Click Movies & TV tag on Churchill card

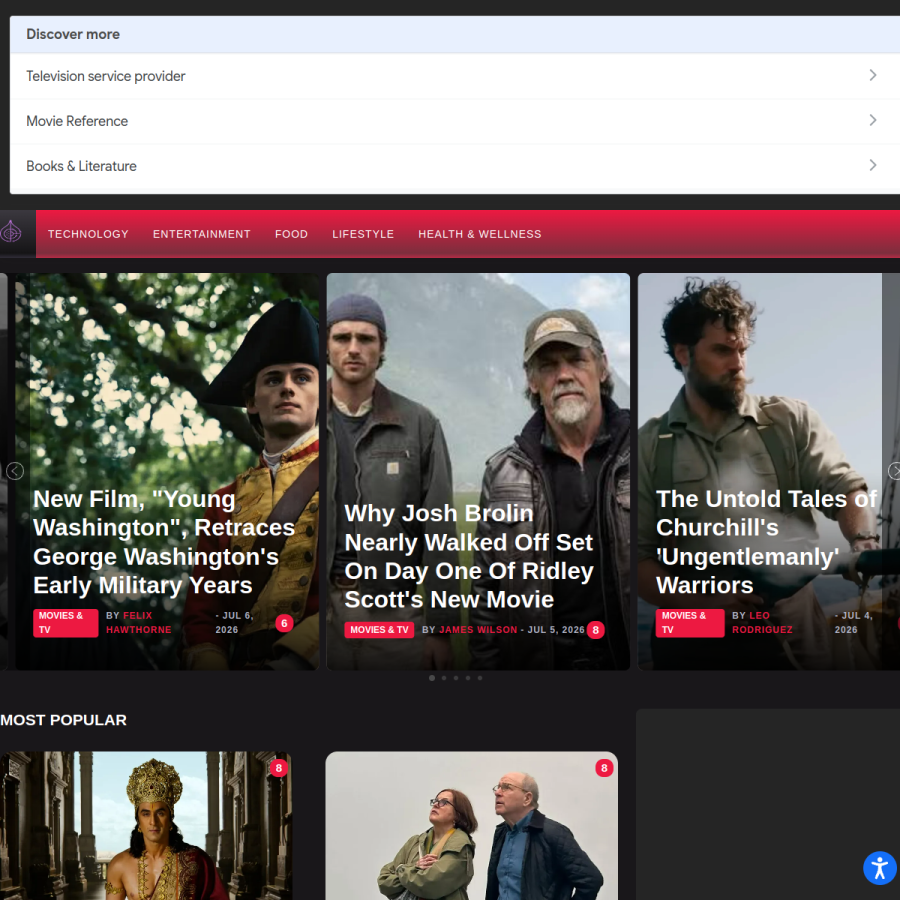pyautogui.click(x=690, y=623)
